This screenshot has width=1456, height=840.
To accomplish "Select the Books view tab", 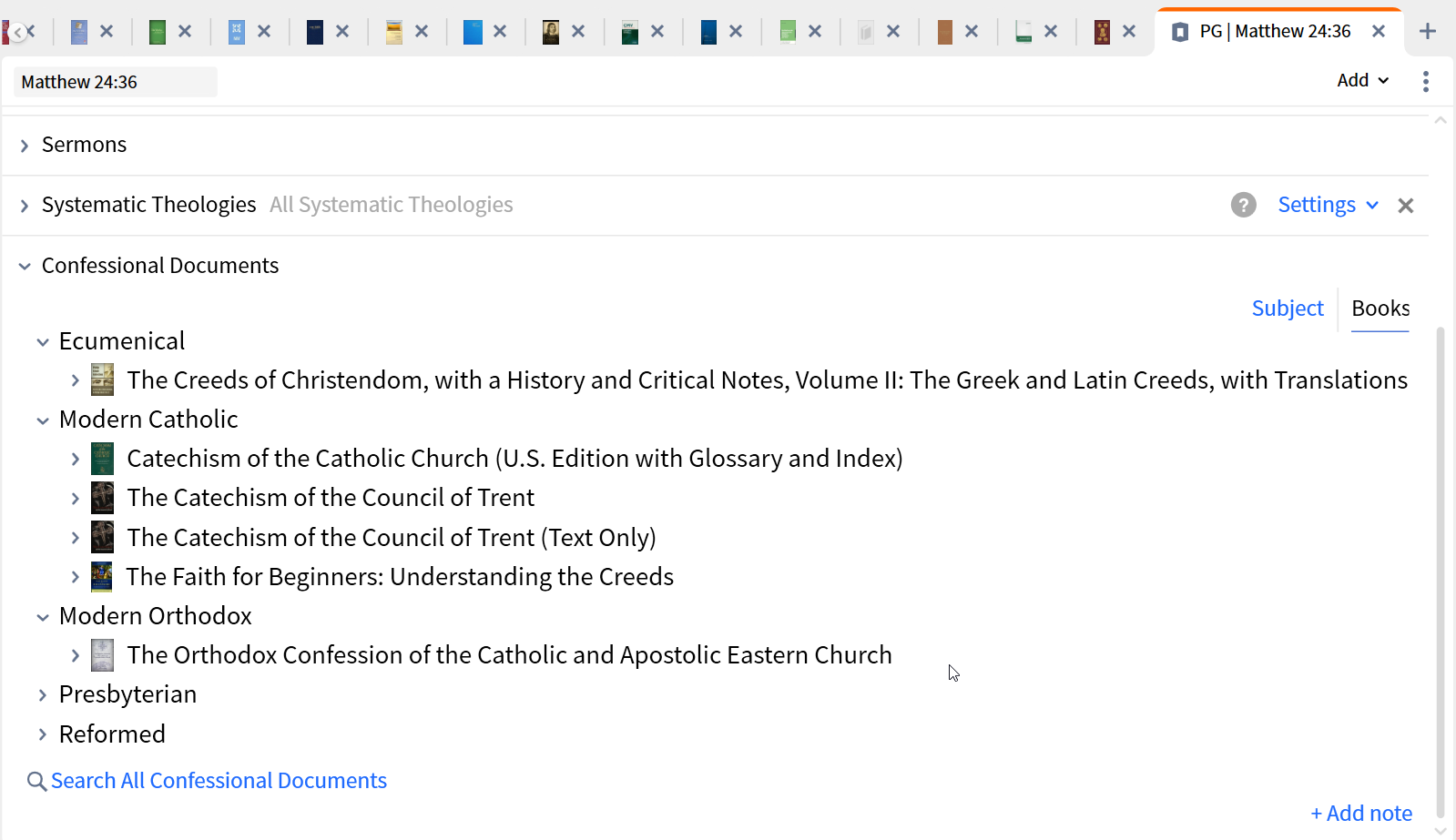I will 1380,309.
